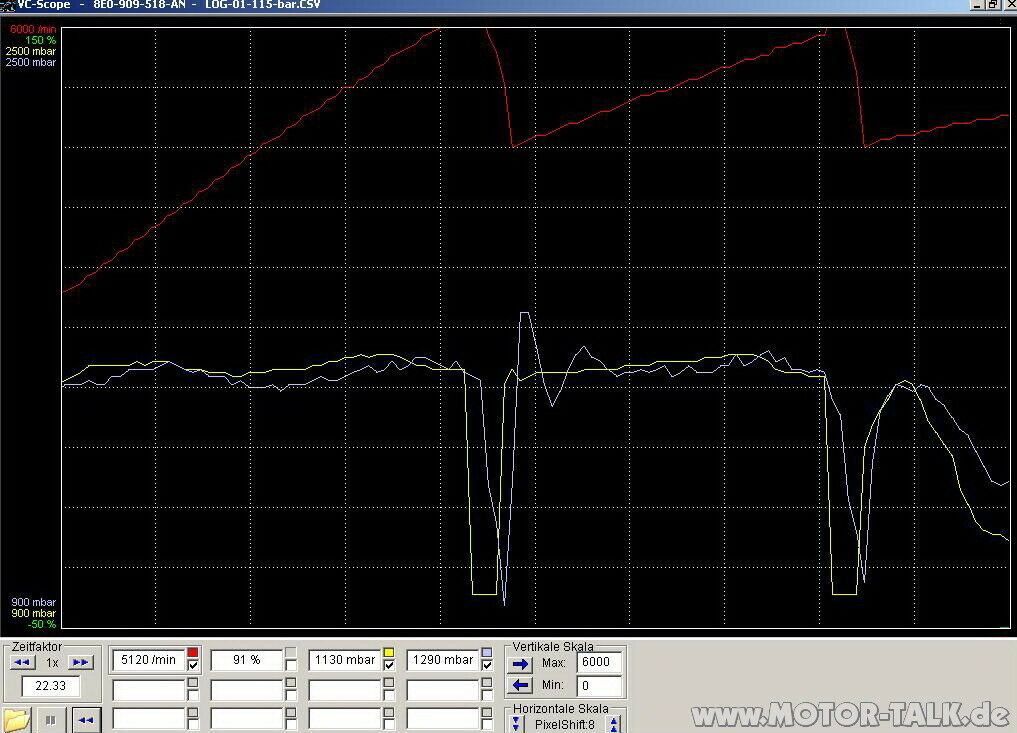Click the right arrow in Vertikale Skala
The width and height of the screenshot is (1017, 733).
(x=520, y=663)
